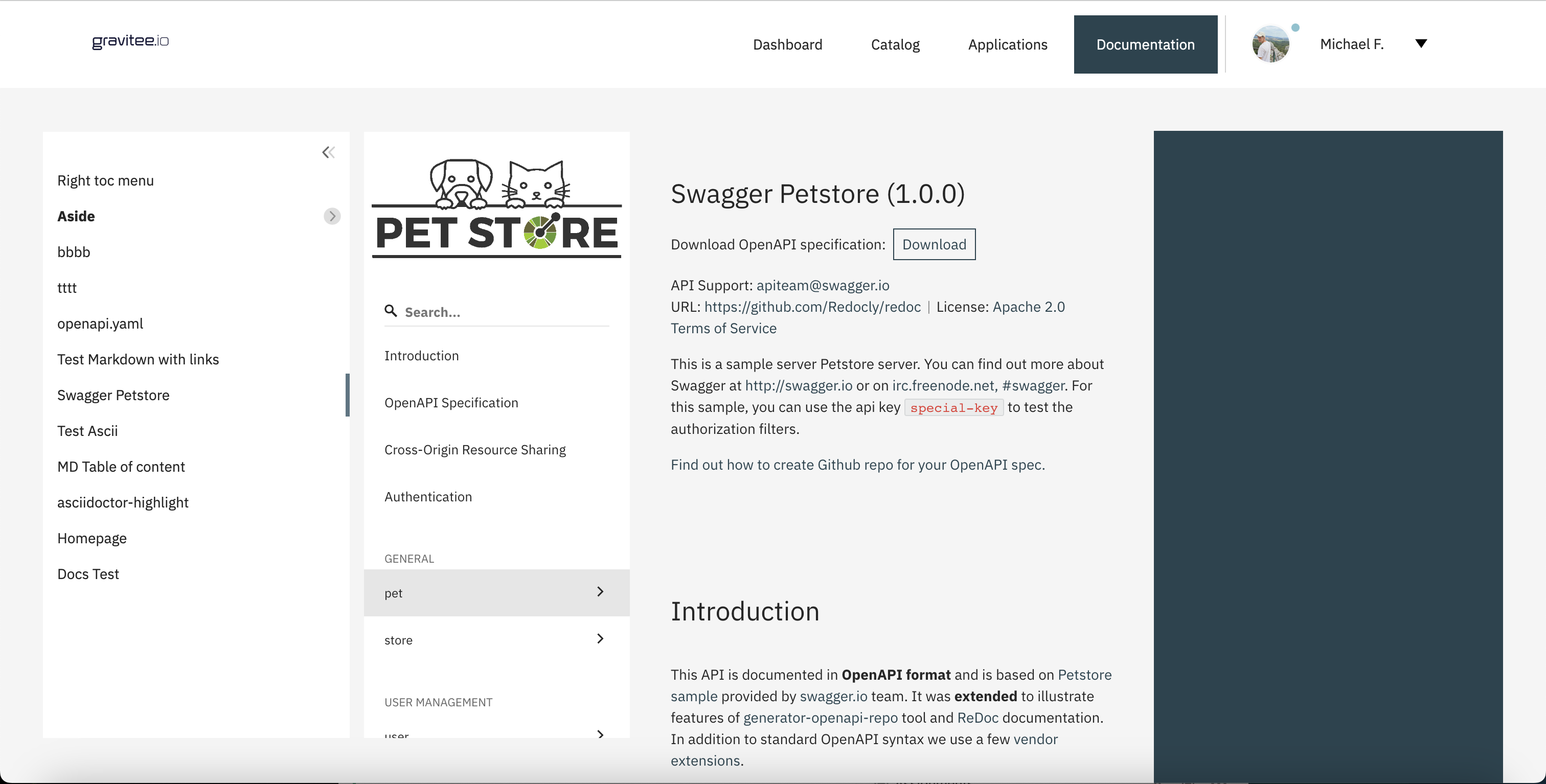Open the Terms of Service link
Image resolution: width=1546 pixels, height=784 pixels.
(723, 328)
